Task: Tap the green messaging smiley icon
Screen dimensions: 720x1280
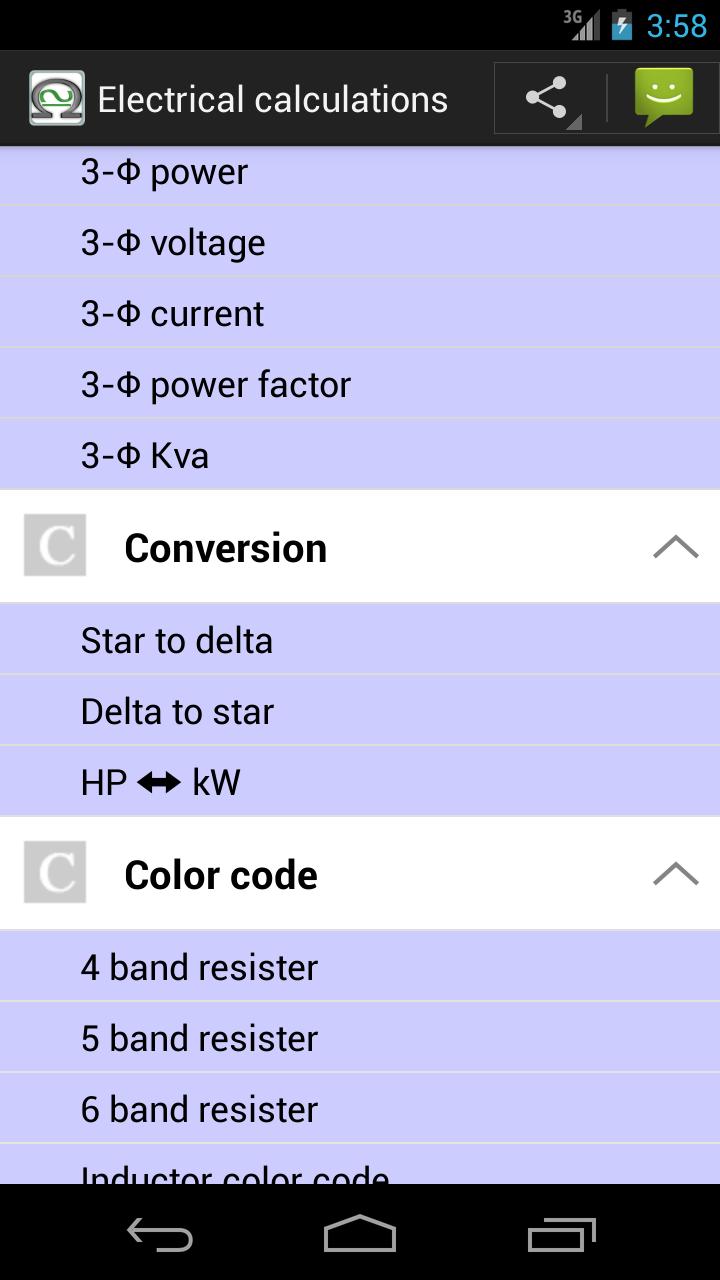Action: (663, 98)
